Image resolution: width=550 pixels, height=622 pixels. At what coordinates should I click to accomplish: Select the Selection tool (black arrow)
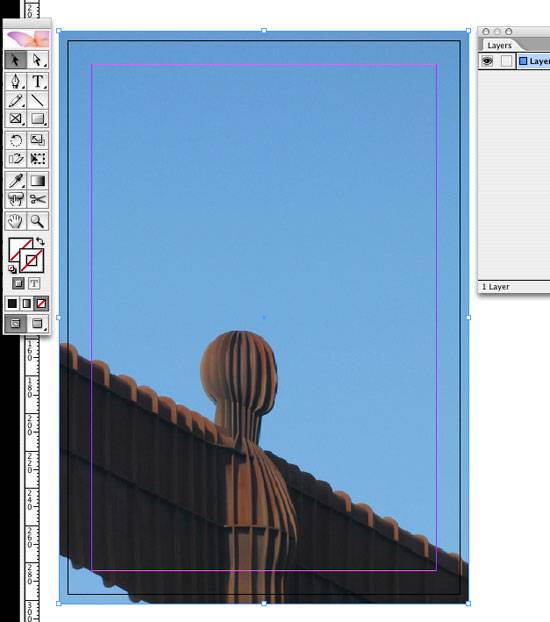(x=15, y=60)
